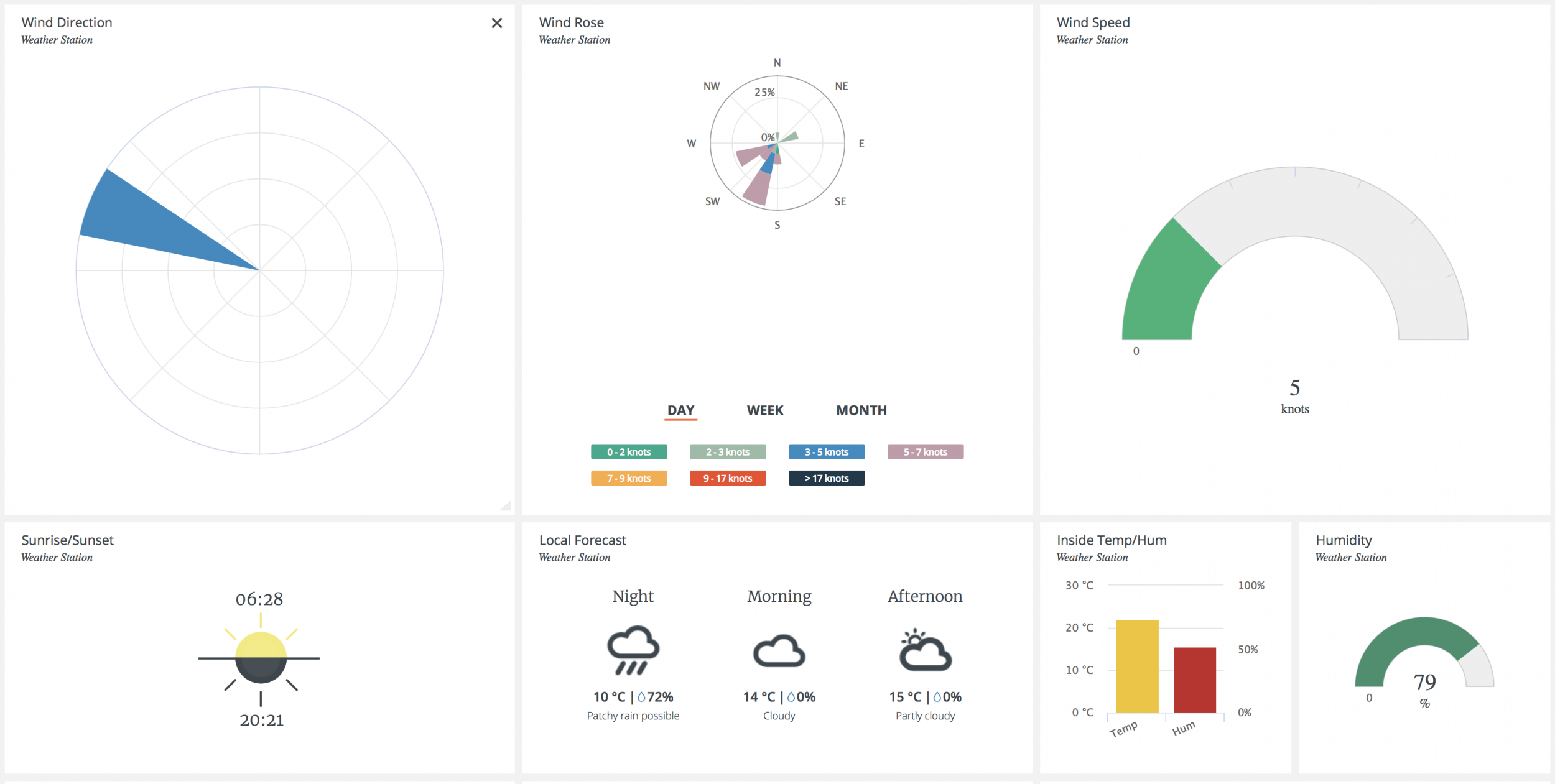Toggle the > 17 knots legend

point(826,478)
